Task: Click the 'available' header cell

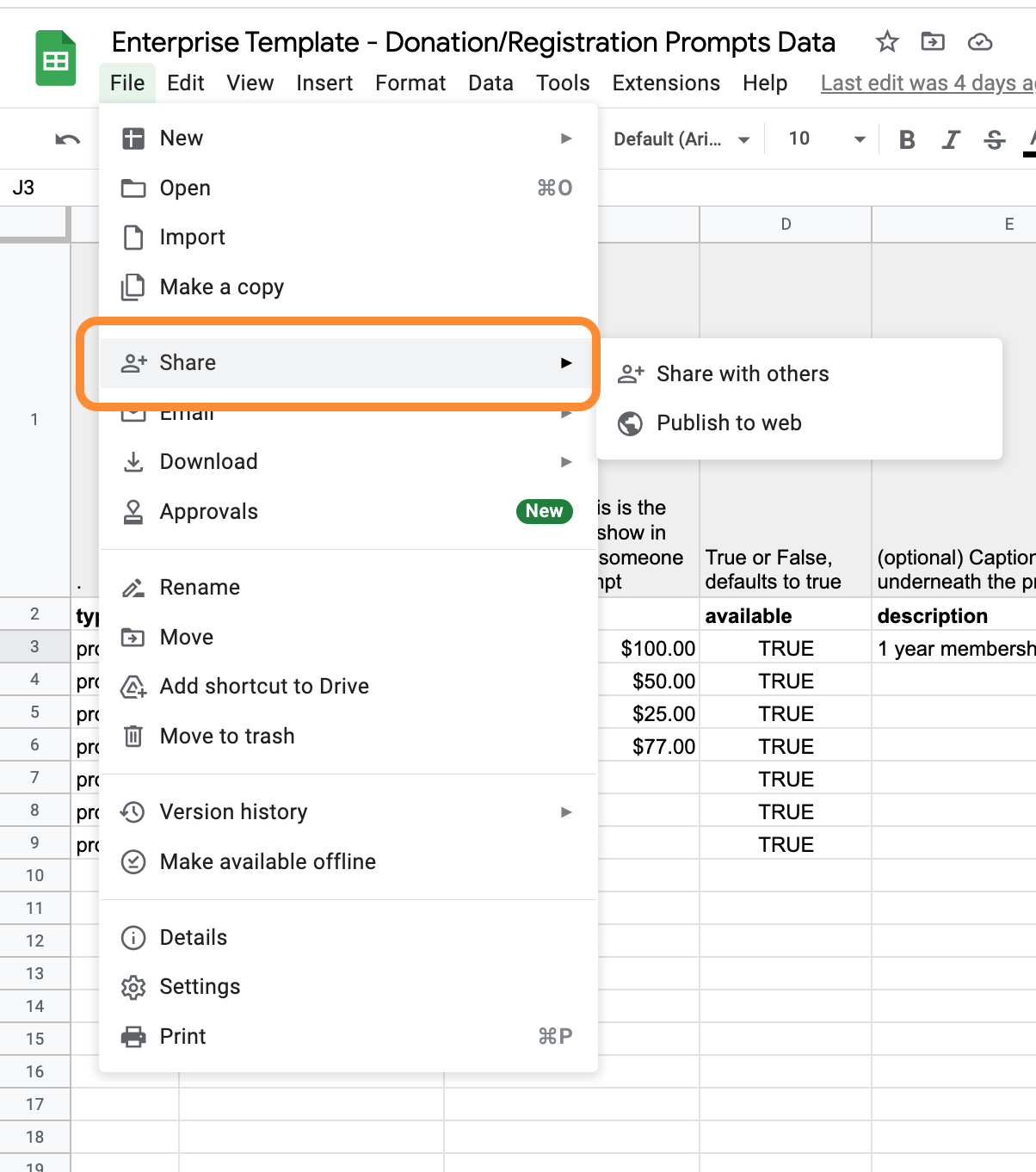Action: [x=786, y=615]
